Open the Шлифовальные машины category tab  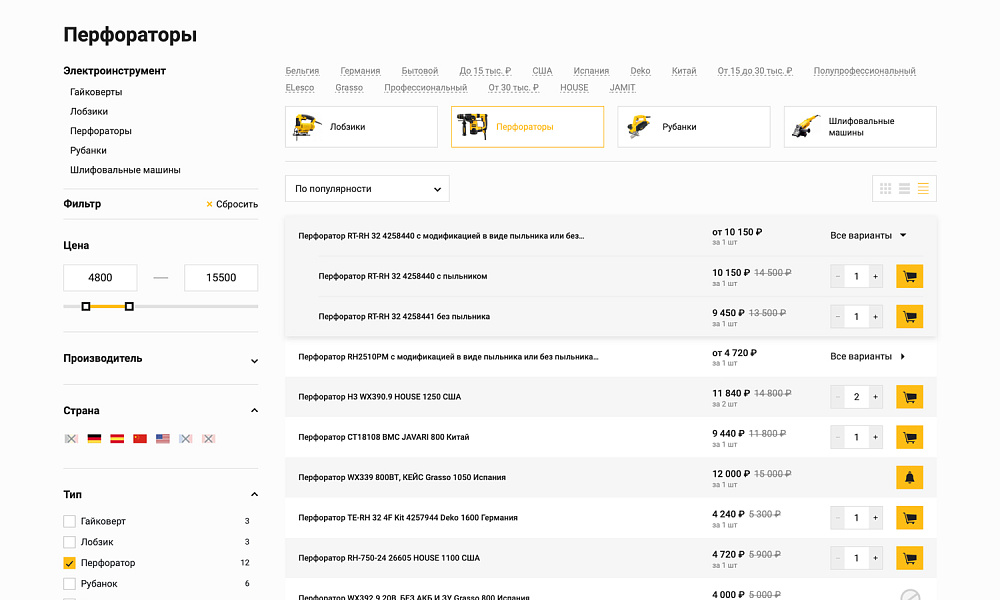[x=859, y=126]
